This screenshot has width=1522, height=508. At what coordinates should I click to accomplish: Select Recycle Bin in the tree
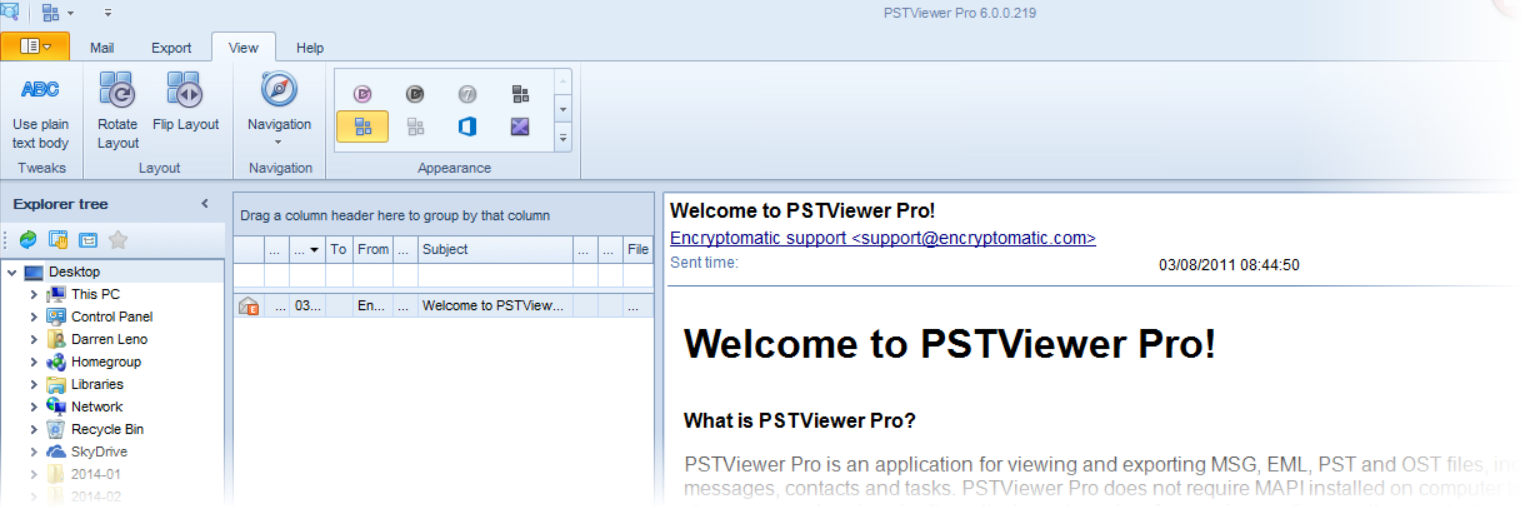107,429
